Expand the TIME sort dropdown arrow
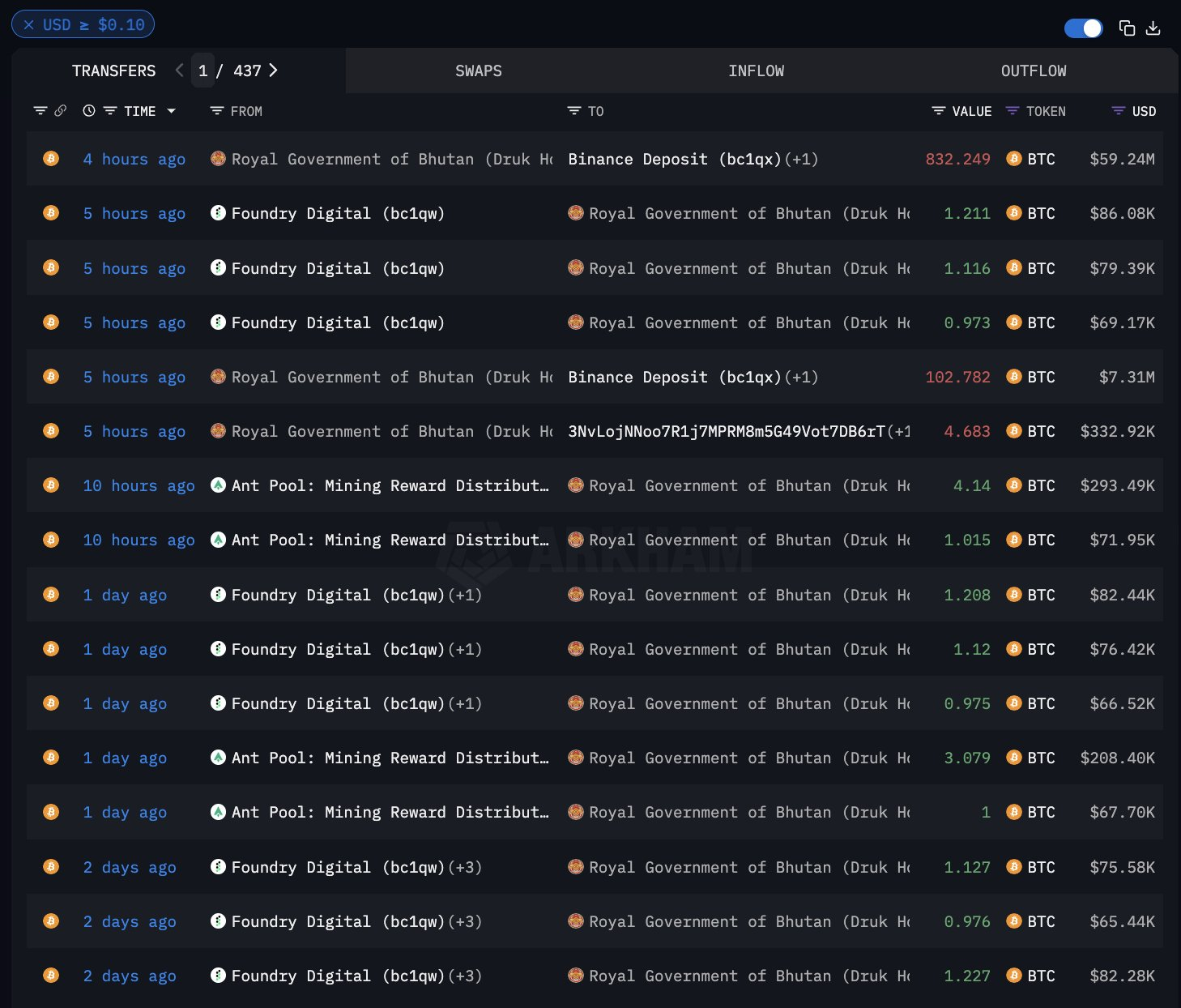The width and height of the screenshot is (1181, 1008). coord(172,111)
